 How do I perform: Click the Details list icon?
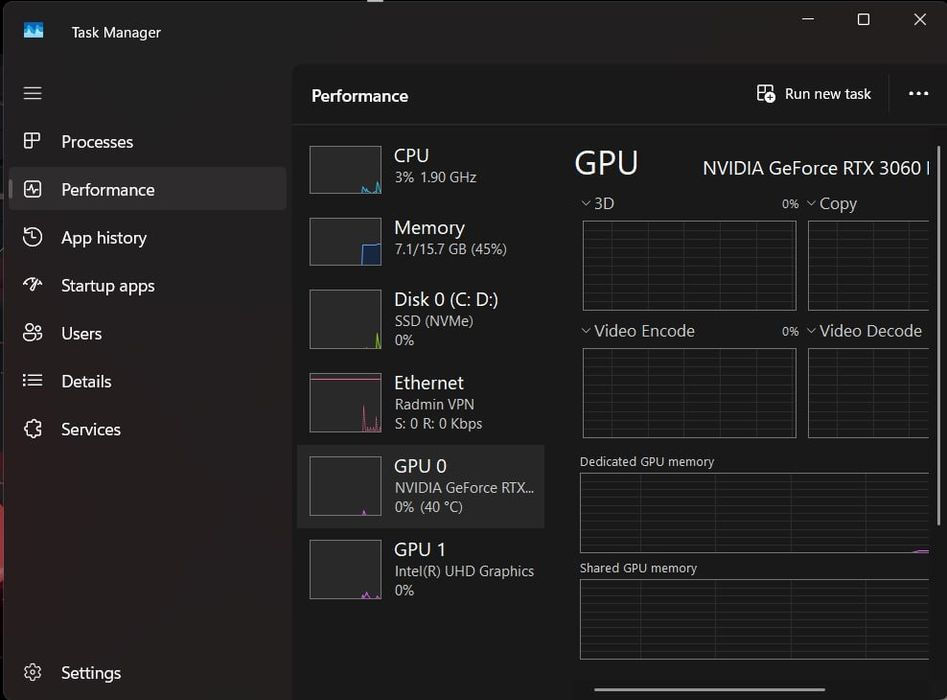click(32, 381)
